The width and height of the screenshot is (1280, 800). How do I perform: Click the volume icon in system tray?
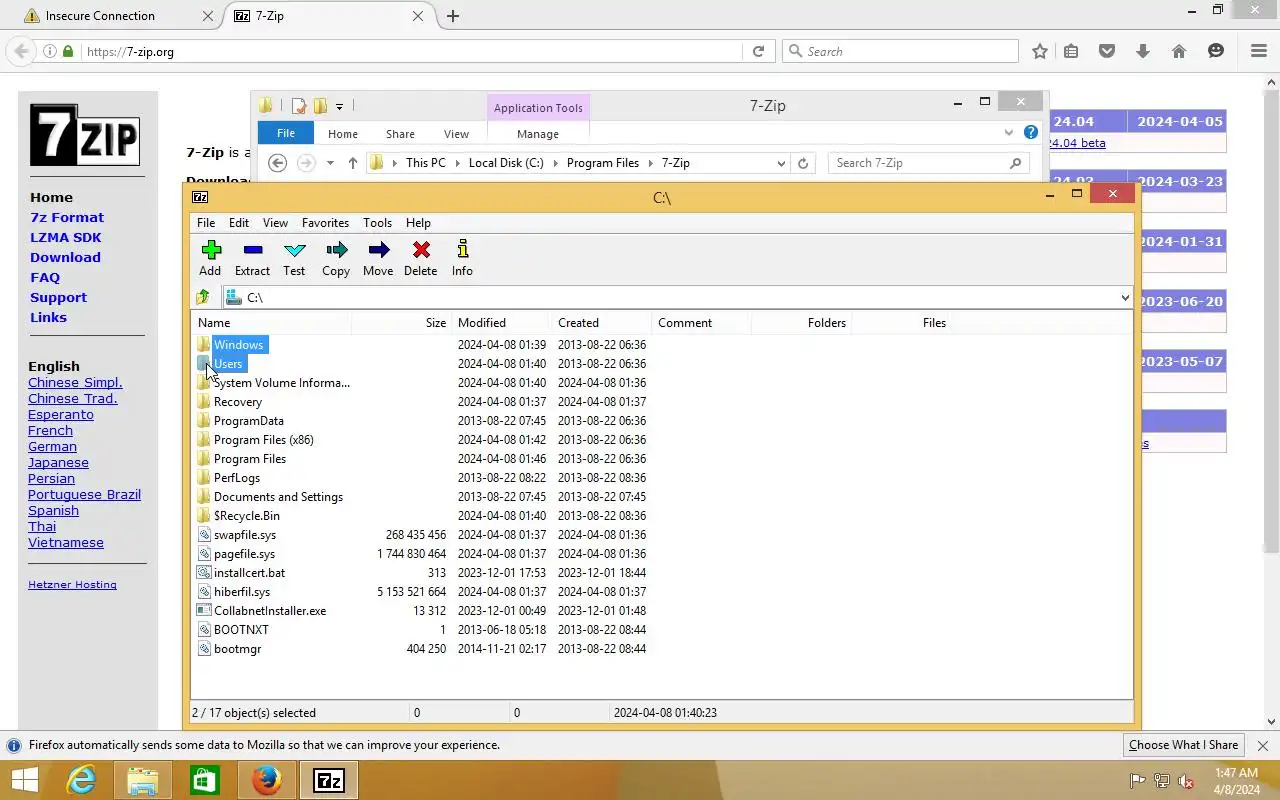pyautogui.click(x=1186, y=781)
